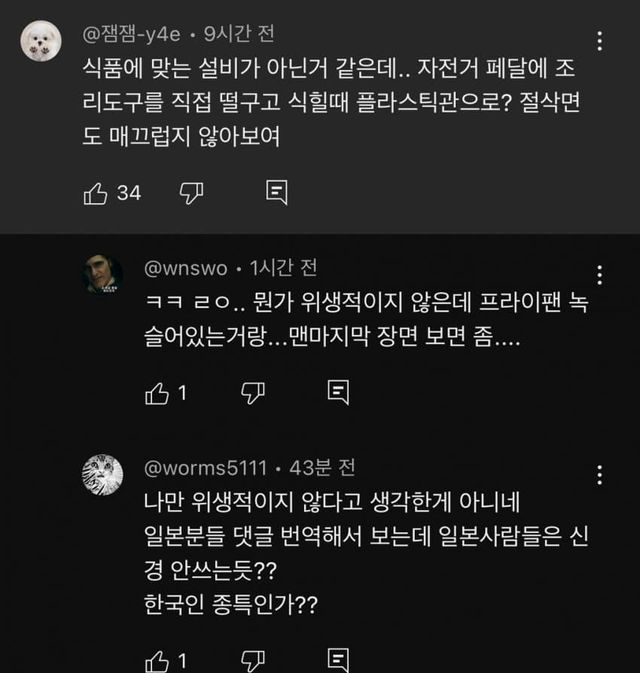Open the @worms5111 username link

(x=209, y=467)
